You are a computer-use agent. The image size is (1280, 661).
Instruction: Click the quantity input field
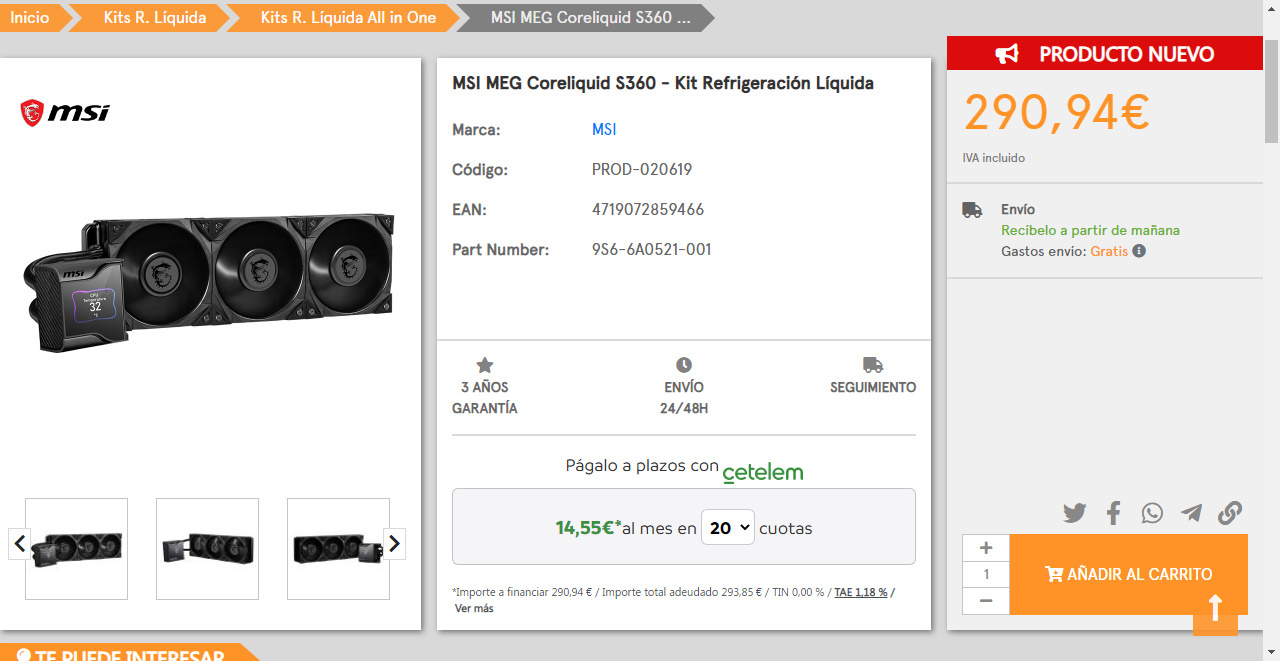(x=986, y=574)
